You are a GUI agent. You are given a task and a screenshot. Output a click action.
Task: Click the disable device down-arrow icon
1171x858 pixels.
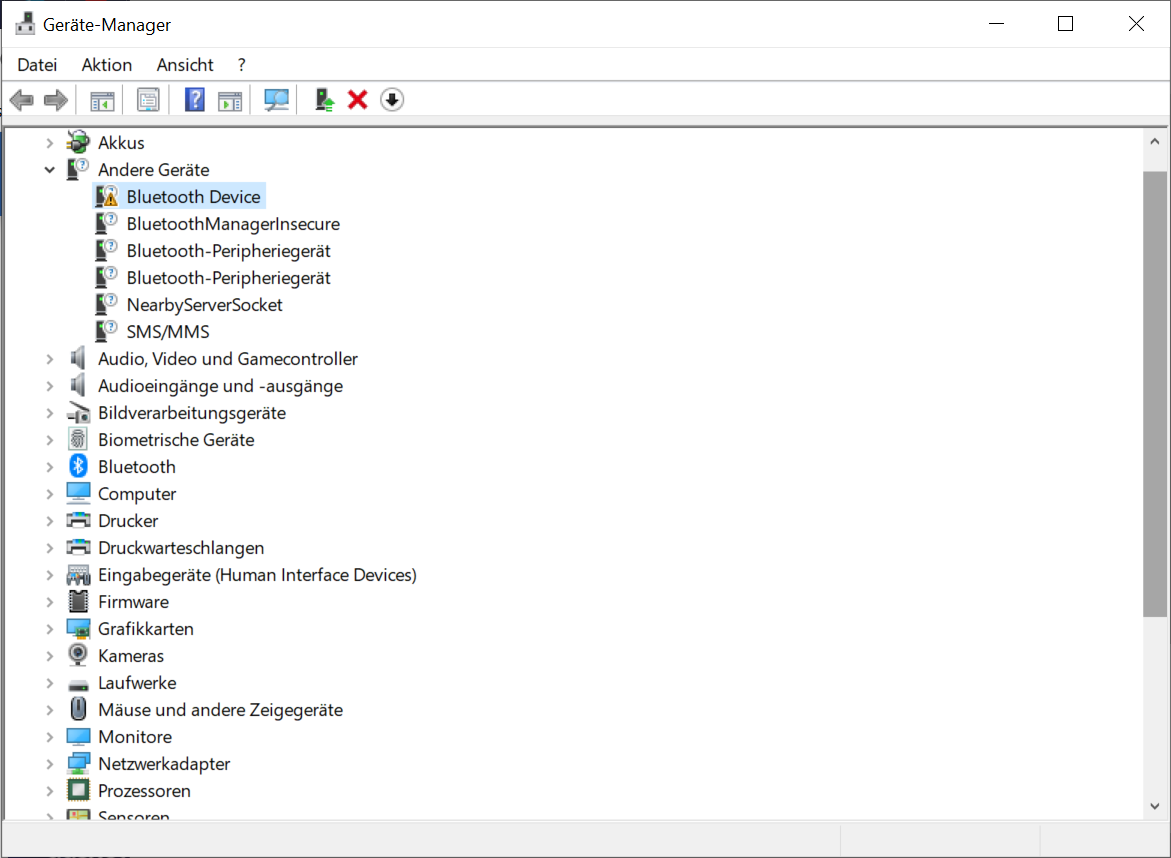point(392,99)
